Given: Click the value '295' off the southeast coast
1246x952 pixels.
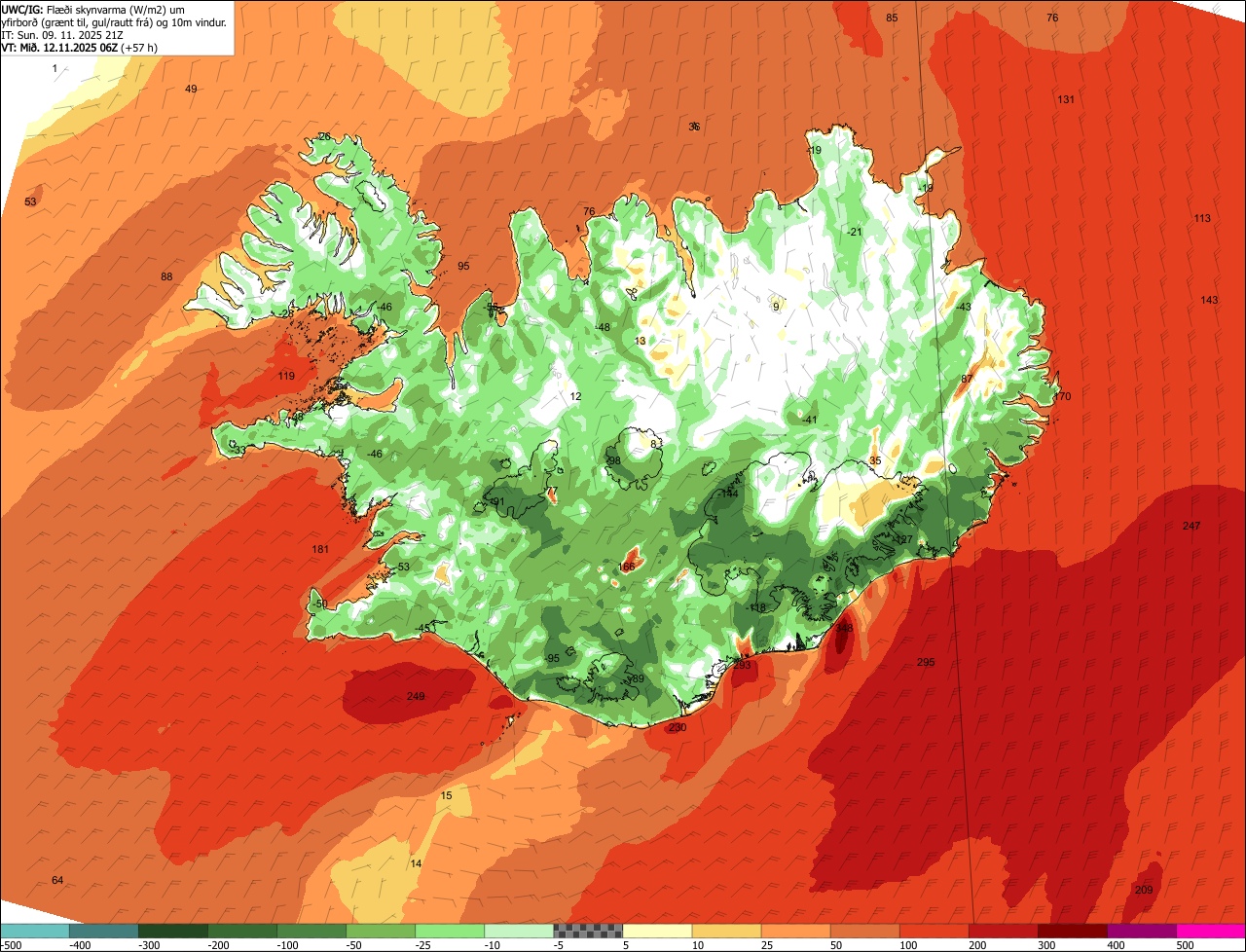Looking at the screenshot, I should coord(926,663).
